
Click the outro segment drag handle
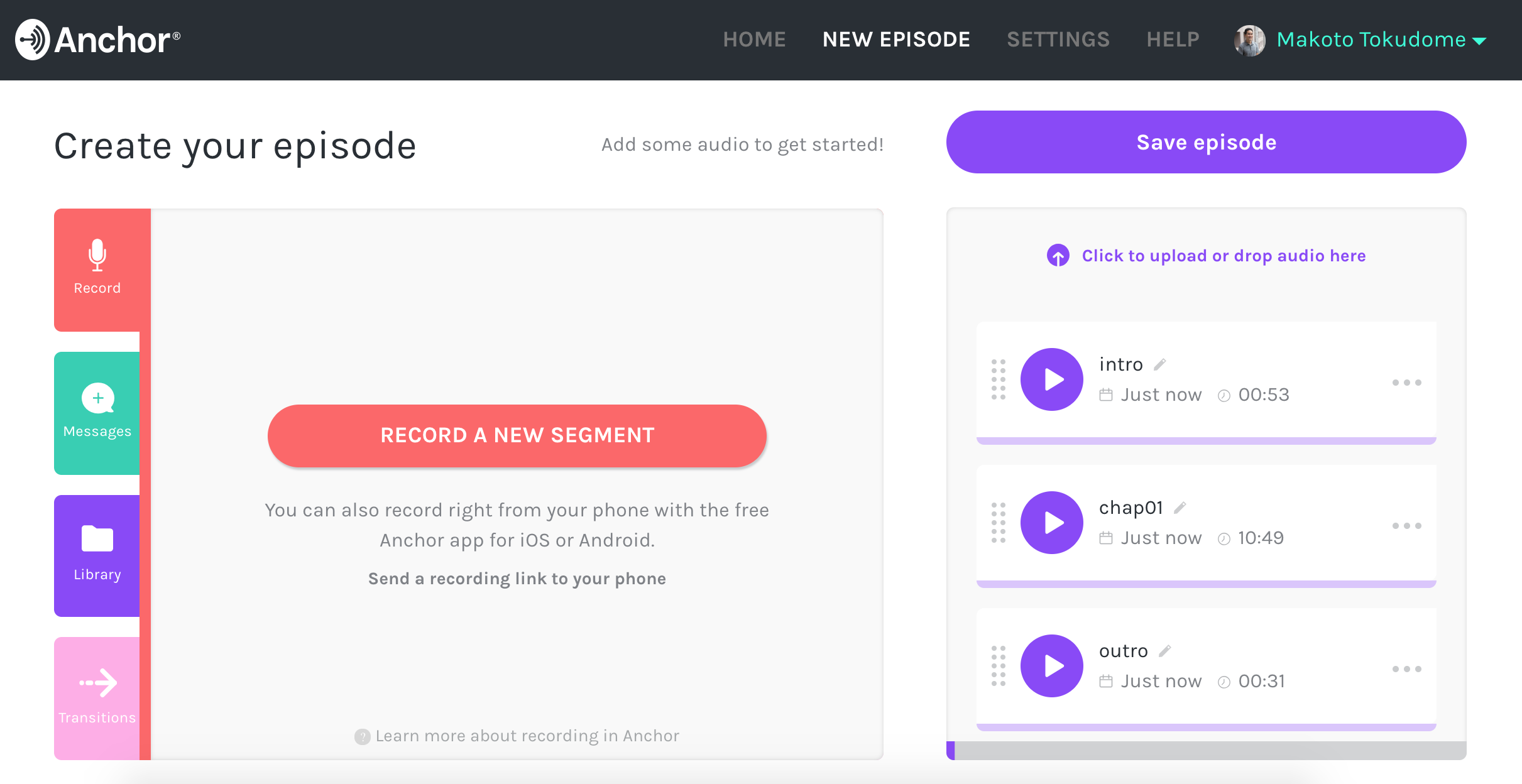(x=999, y=666)
